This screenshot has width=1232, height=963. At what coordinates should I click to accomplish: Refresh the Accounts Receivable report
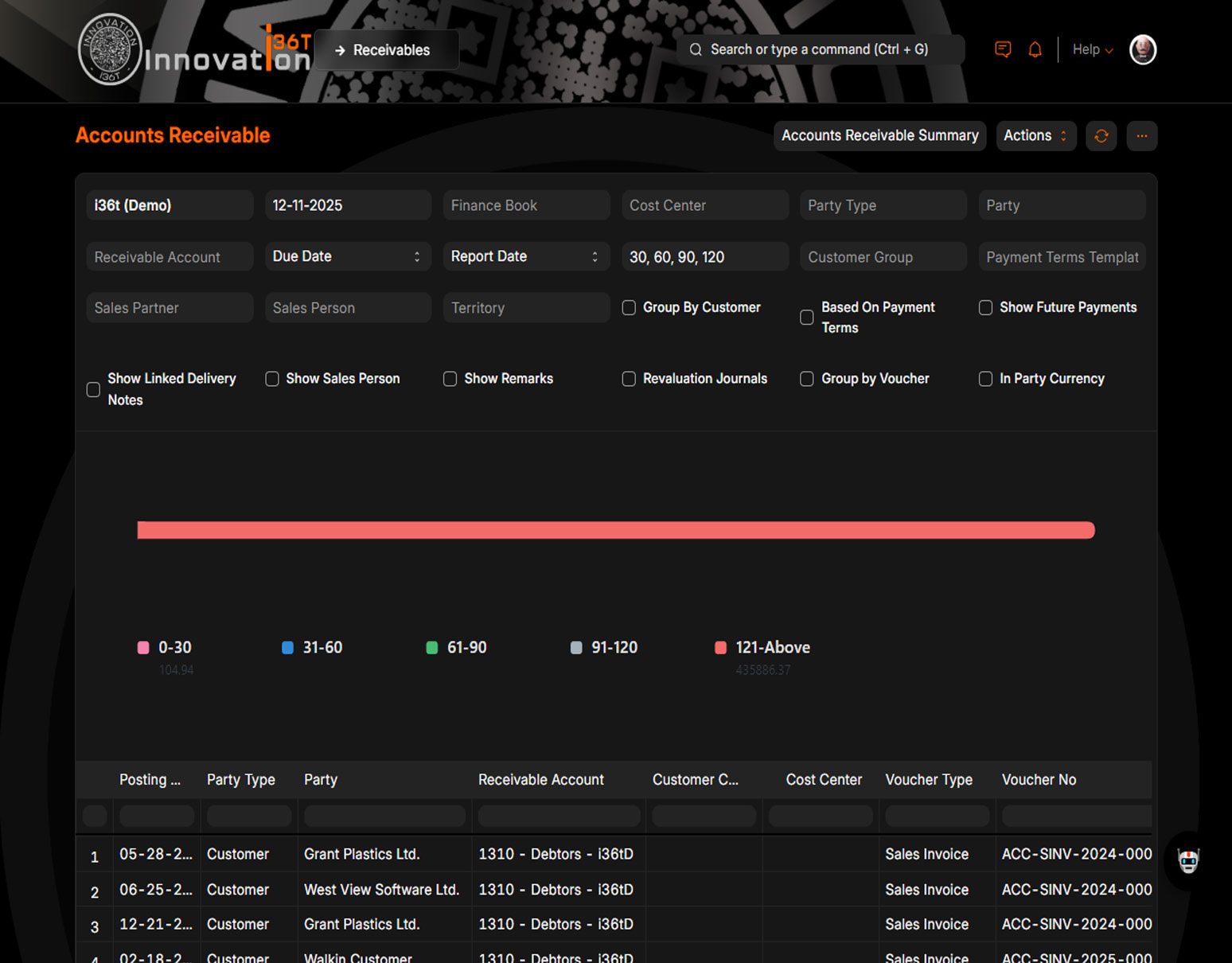[1101, 136]
